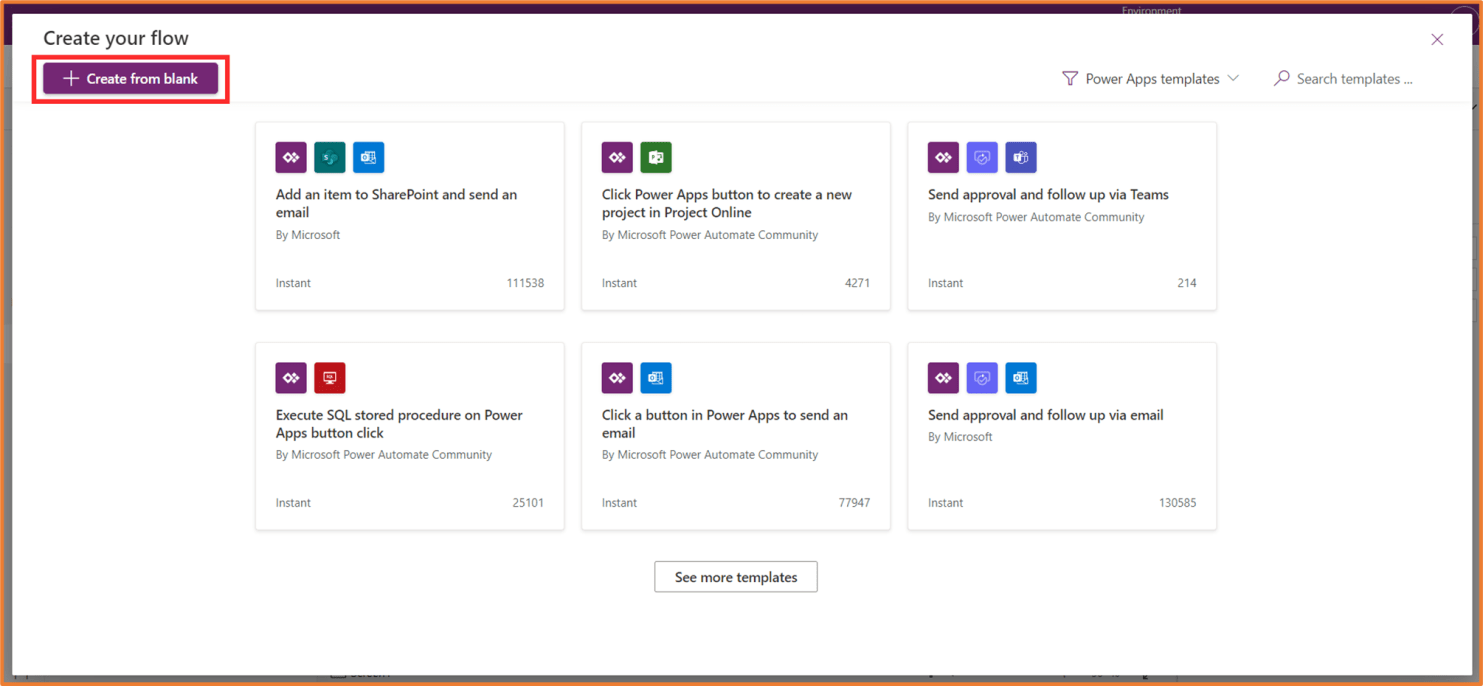Image resolution: width=1483 pixels, height=686 pixels.
Task: Select the Send approval and follow up via Teams template
Action: pyautogui.click(x=1062, y=216)
